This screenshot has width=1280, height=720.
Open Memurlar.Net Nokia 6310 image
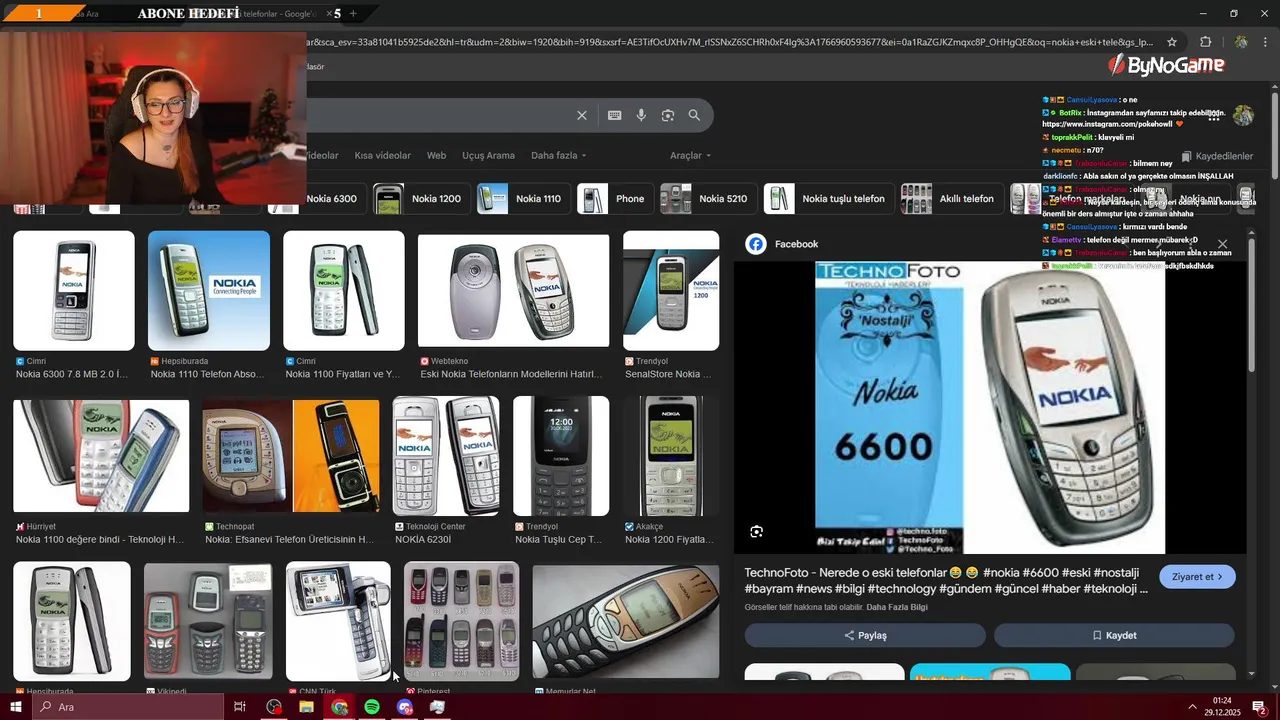click(x=626, y=621)
